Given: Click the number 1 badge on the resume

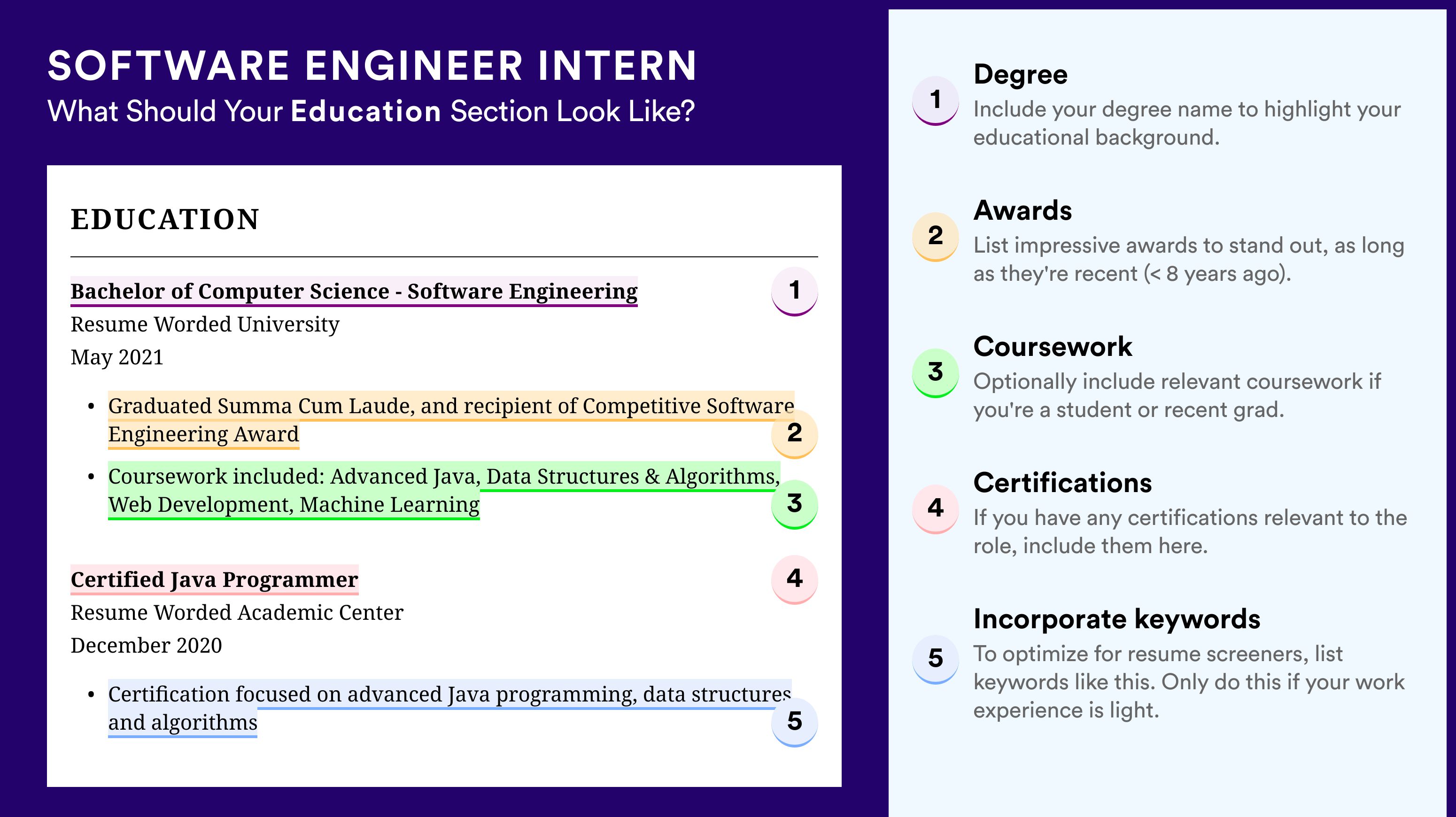Looking at the screenshot, I should coord(794,291).
